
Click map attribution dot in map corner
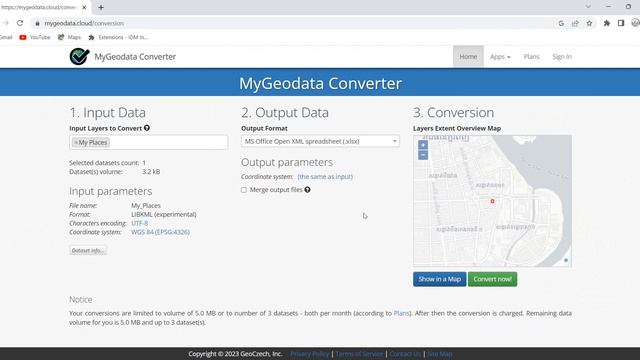coord(566,260)
